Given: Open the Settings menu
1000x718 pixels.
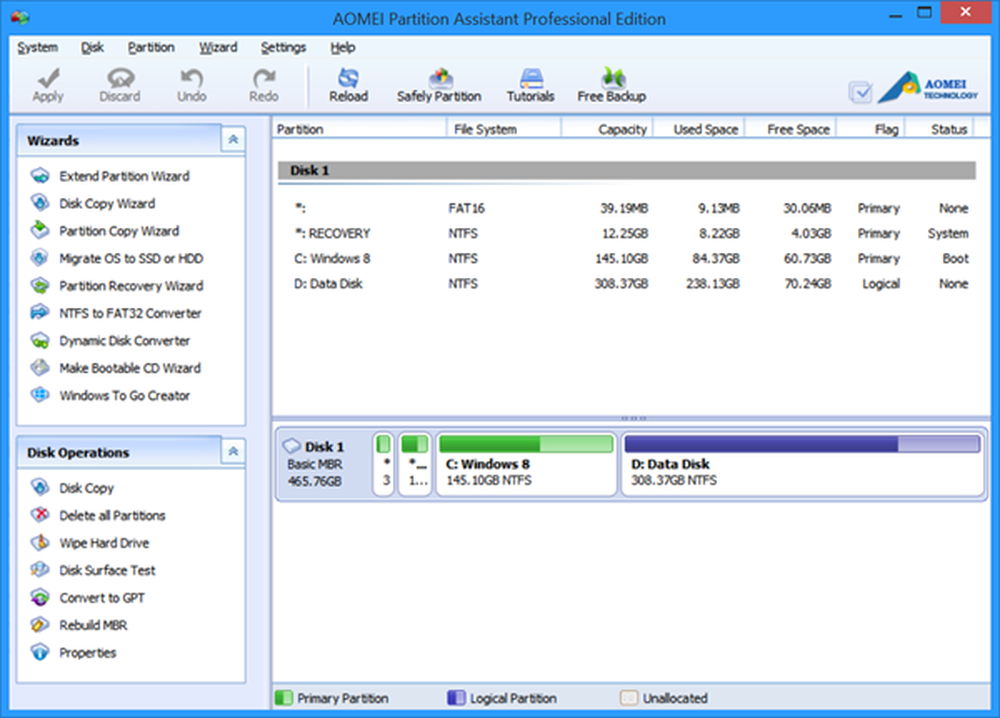Looking at the screenshot, I should [x=283, y=47].
